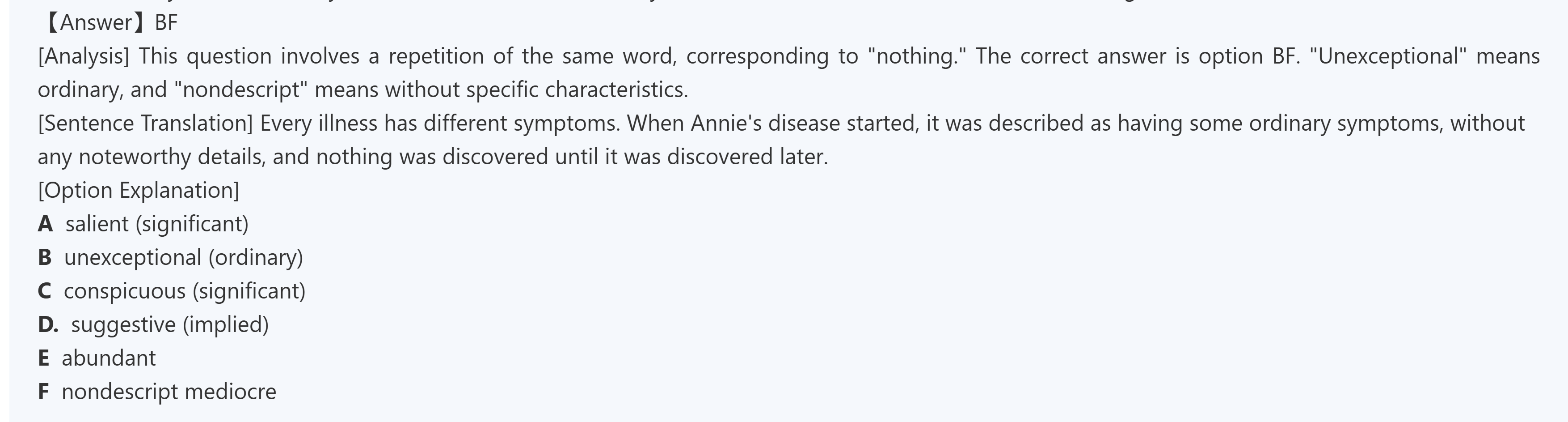The width and height of the screenshot is (1568, 422).
Task: Click bold option letter C
Action: click(x=44, y=291)
